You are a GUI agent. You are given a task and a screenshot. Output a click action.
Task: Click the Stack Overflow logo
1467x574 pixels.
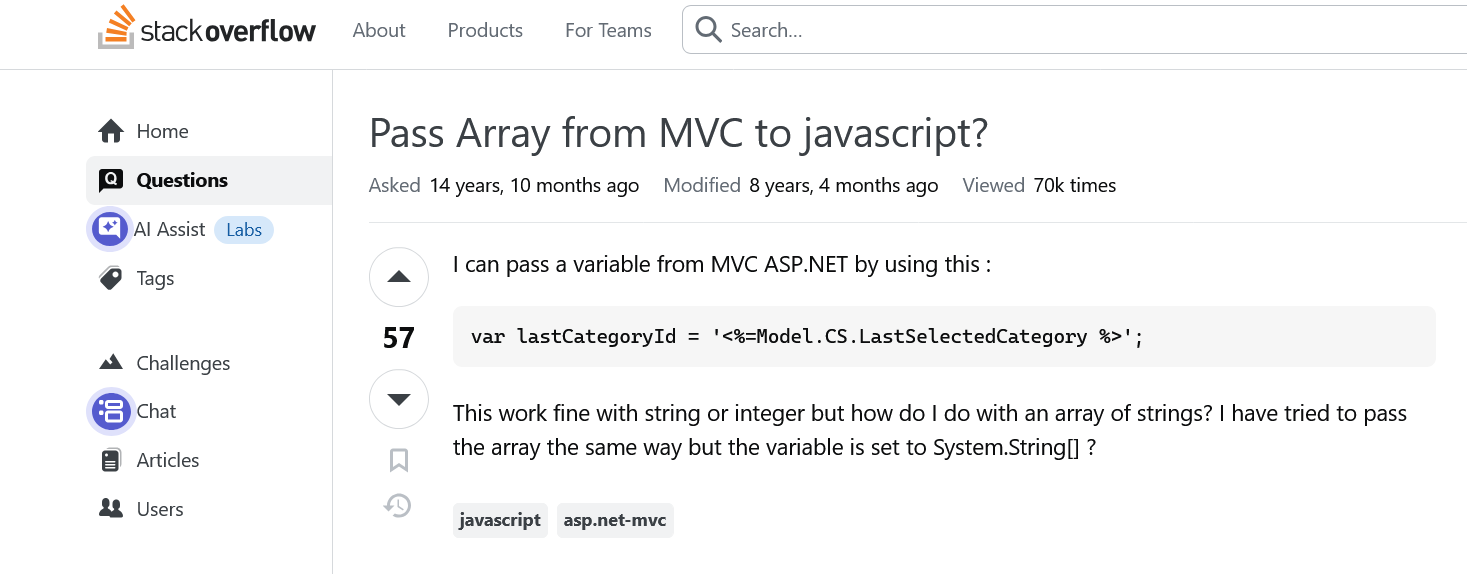pos(207,30)
